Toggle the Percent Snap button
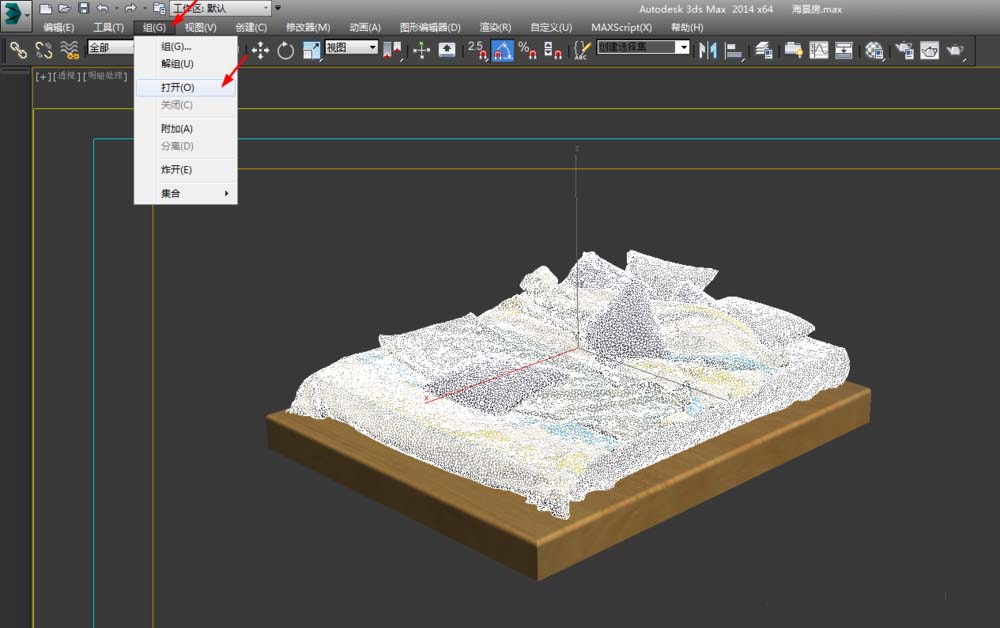 (528, 49)
